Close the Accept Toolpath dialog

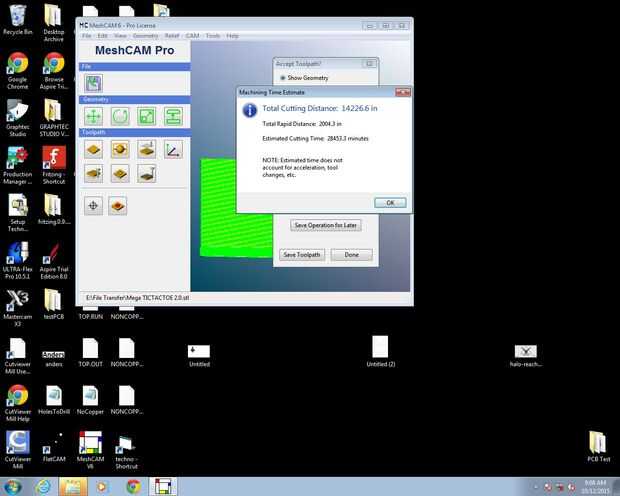[369, 64]
